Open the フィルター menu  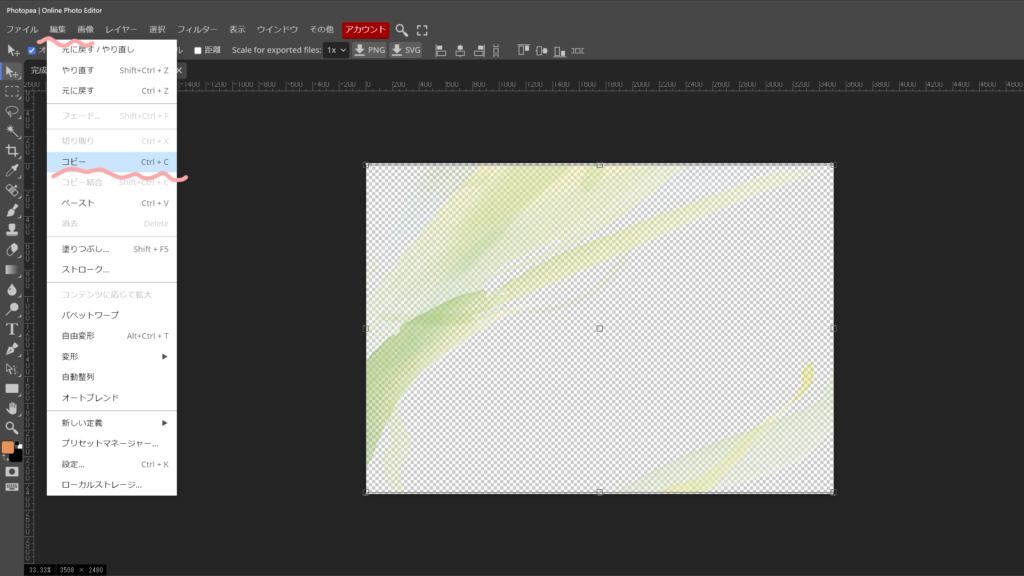(197, 30)
